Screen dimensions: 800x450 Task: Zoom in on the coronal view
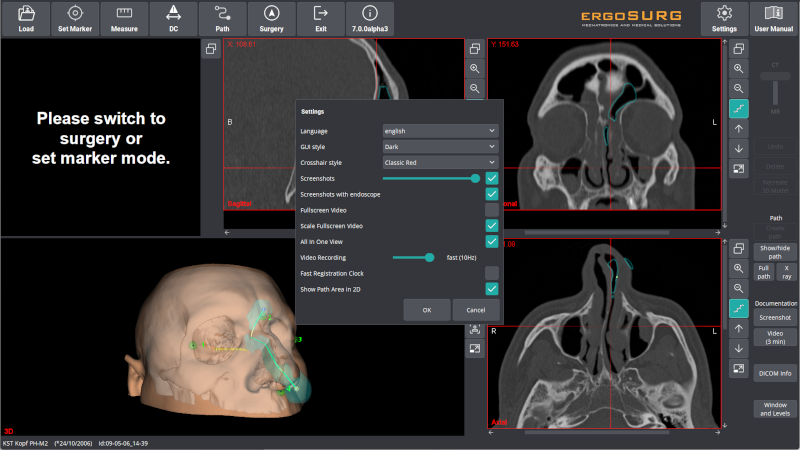(739, 68)
